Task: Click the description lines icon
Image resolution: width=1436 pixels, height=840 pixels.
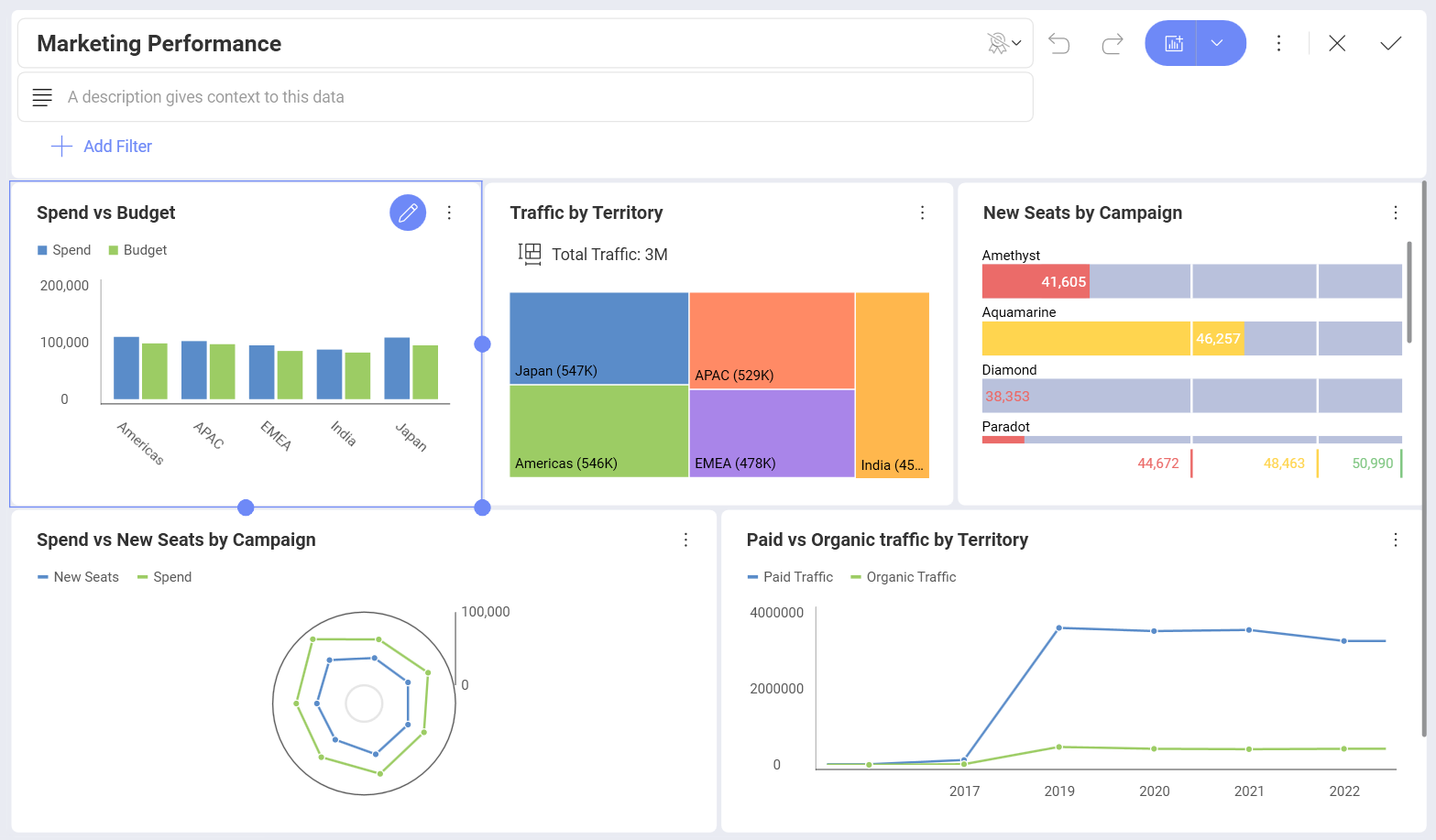Action: 42,97
